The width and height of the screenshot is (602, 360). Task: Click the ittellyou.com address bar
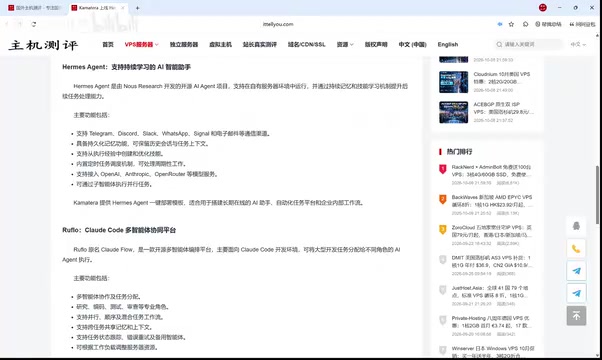pyautogui.click(x=278, y=24)
